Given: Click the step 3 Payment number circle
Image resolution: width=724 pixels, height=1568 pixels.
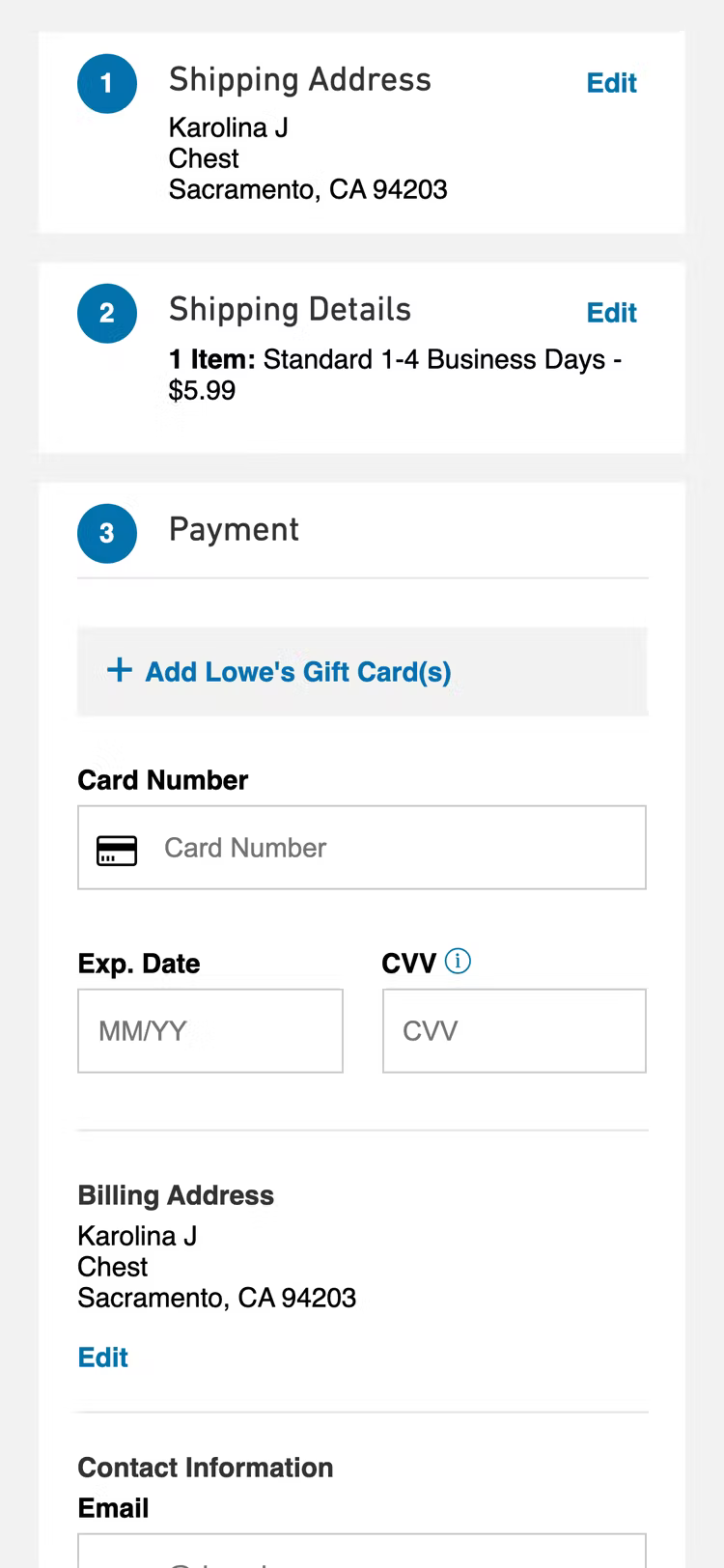Looking at the screenshot, I should [107, 533].
